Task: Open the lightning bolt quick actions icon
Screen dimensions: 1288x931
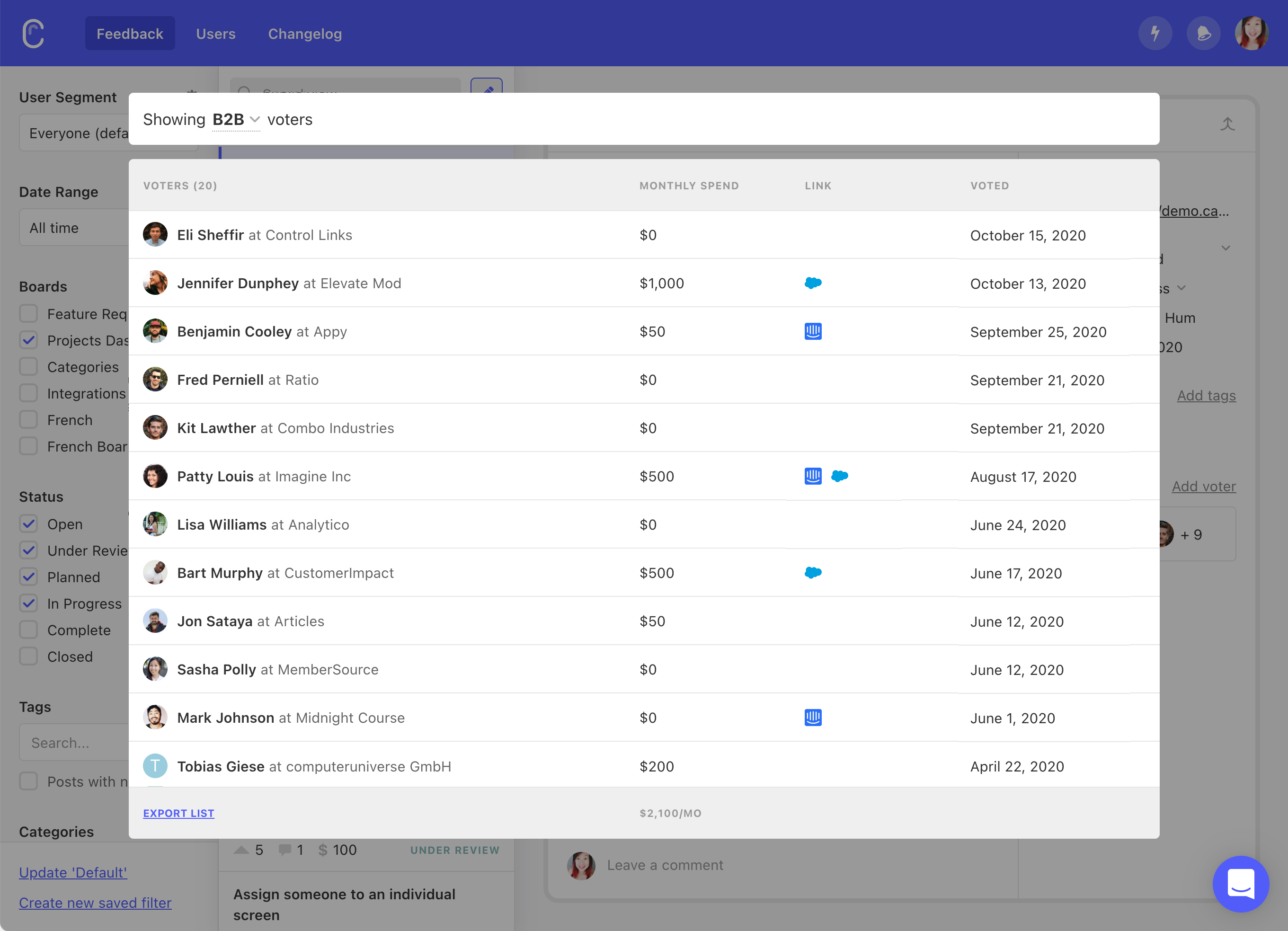Action: pos(1155,34)
